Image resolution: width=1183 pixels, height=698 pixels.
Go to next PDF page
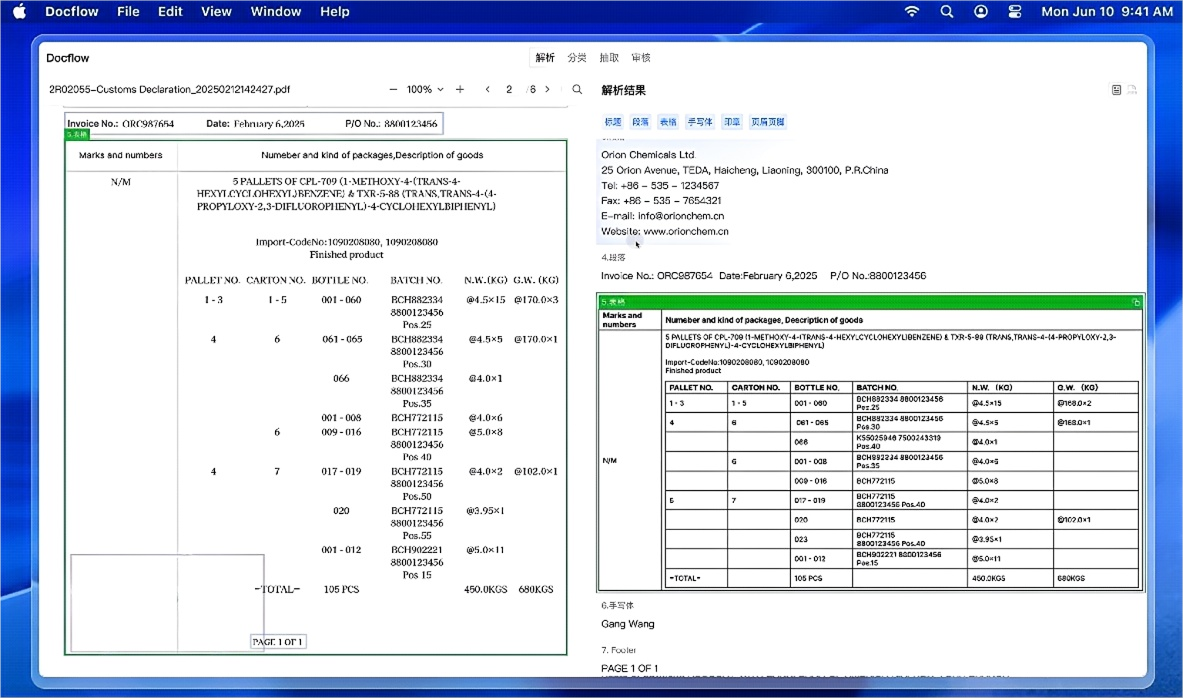click(547, 90)
